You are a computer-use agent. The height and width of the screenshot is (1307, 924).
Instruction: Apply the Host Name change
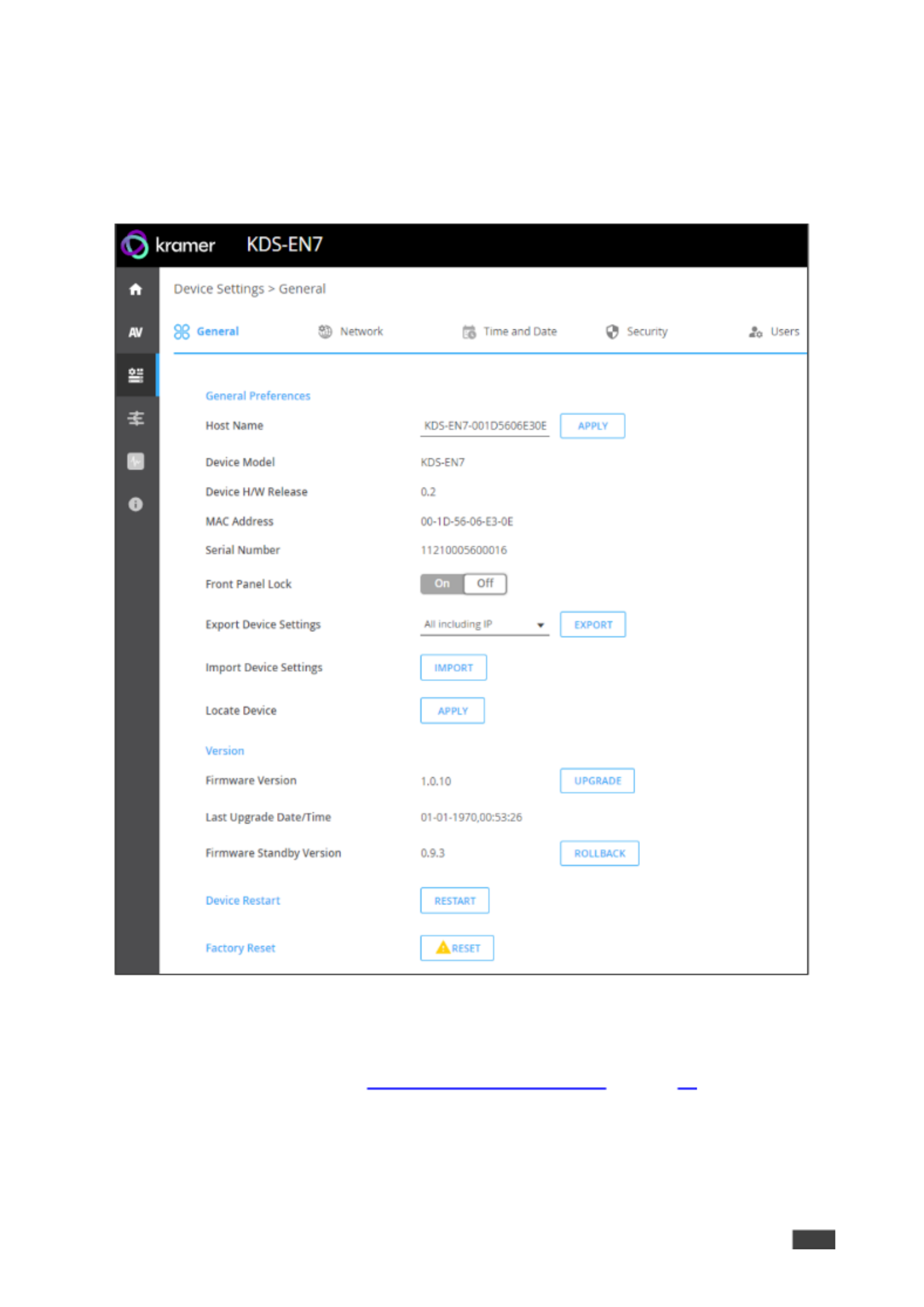[593, 426]
